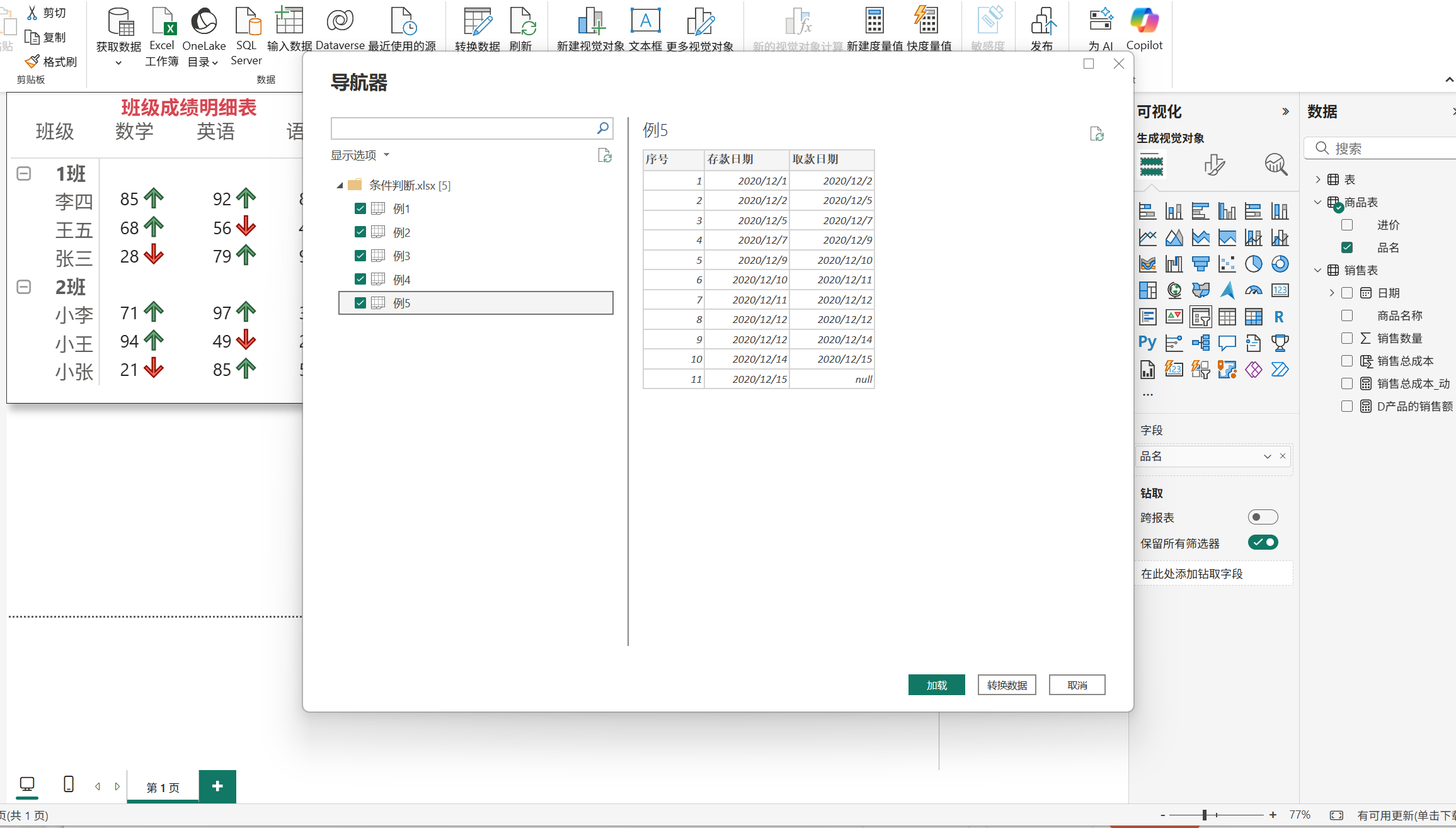Click the zoom slider at bottom right
This screenshot has width=1456, height=828.
[1205, 815]
